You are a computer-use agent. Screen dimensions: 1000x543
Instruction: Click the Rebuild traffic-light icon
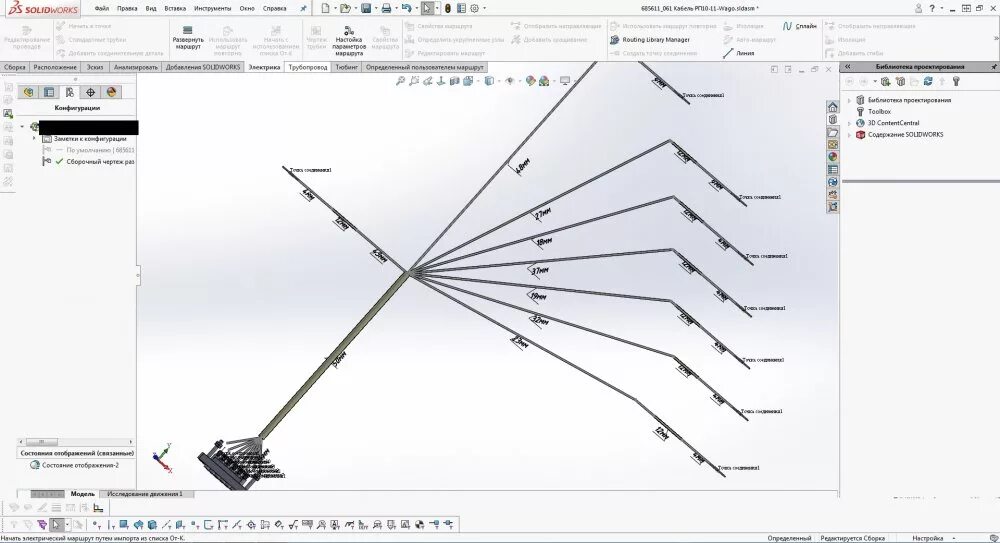448,8
